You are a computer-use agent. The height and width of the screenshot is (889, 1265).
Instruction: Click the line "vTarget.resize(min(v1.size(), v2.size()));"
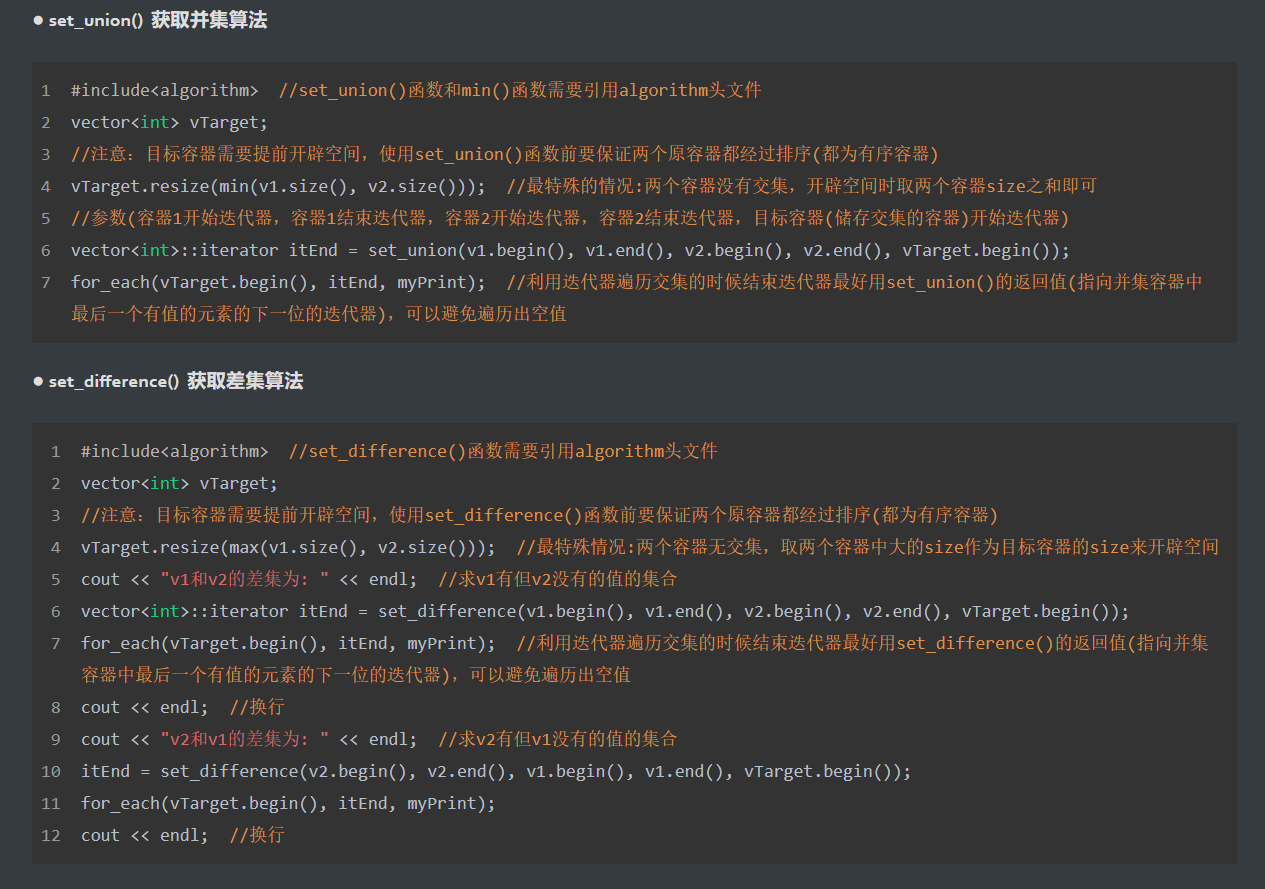(x=279, y=186)
